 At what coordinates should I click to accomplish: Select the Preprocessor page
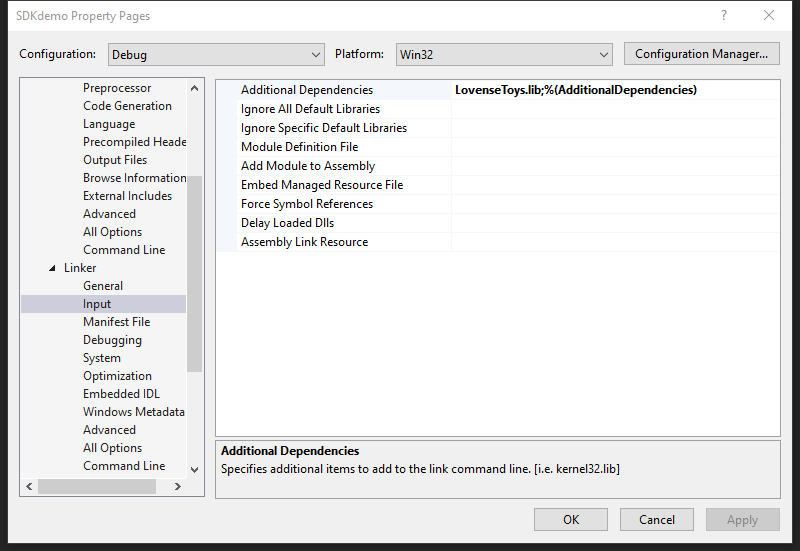tap(117, 88)
